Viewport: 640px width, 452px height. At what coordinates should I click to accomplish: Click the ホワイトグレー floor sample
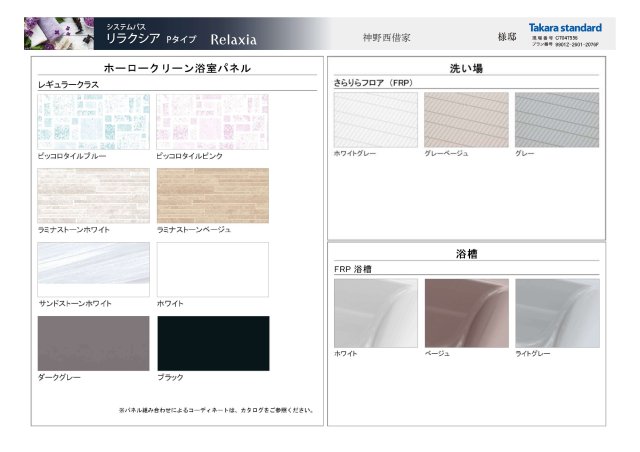pyautogui.click(x=376, y=120)
